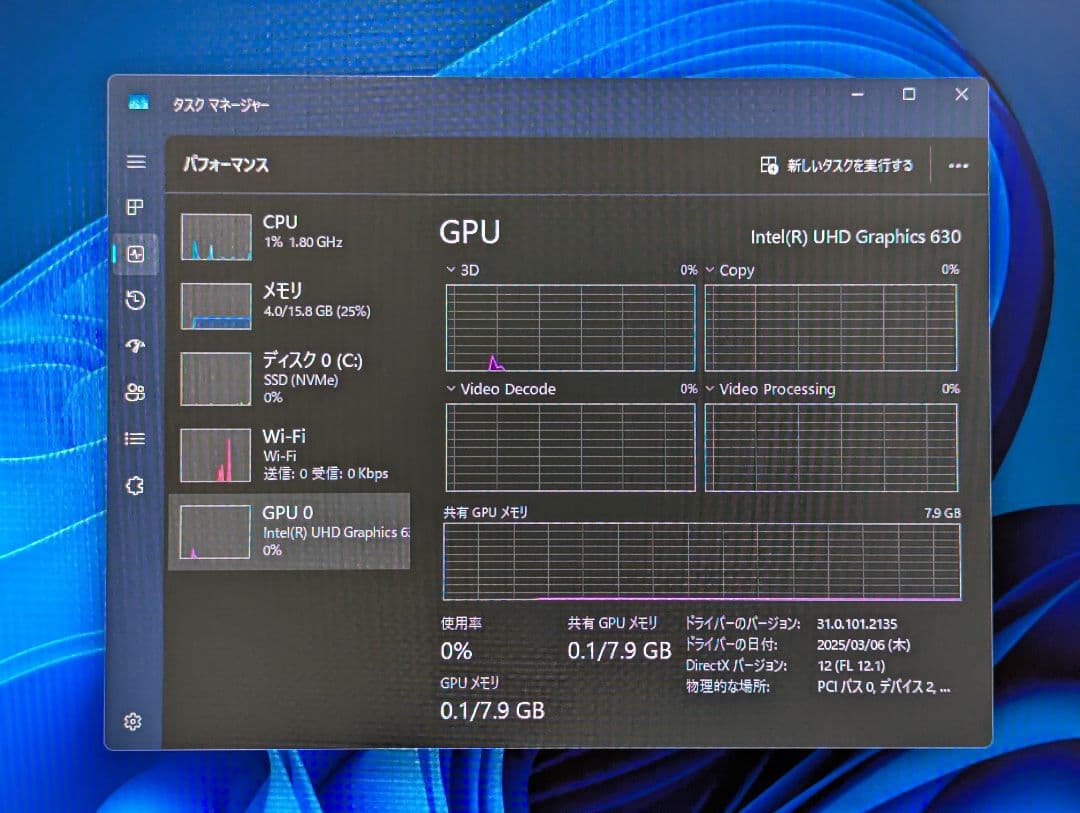The image size is (1080, 813).
Task: Open App history page
Action: coord(135,300)
